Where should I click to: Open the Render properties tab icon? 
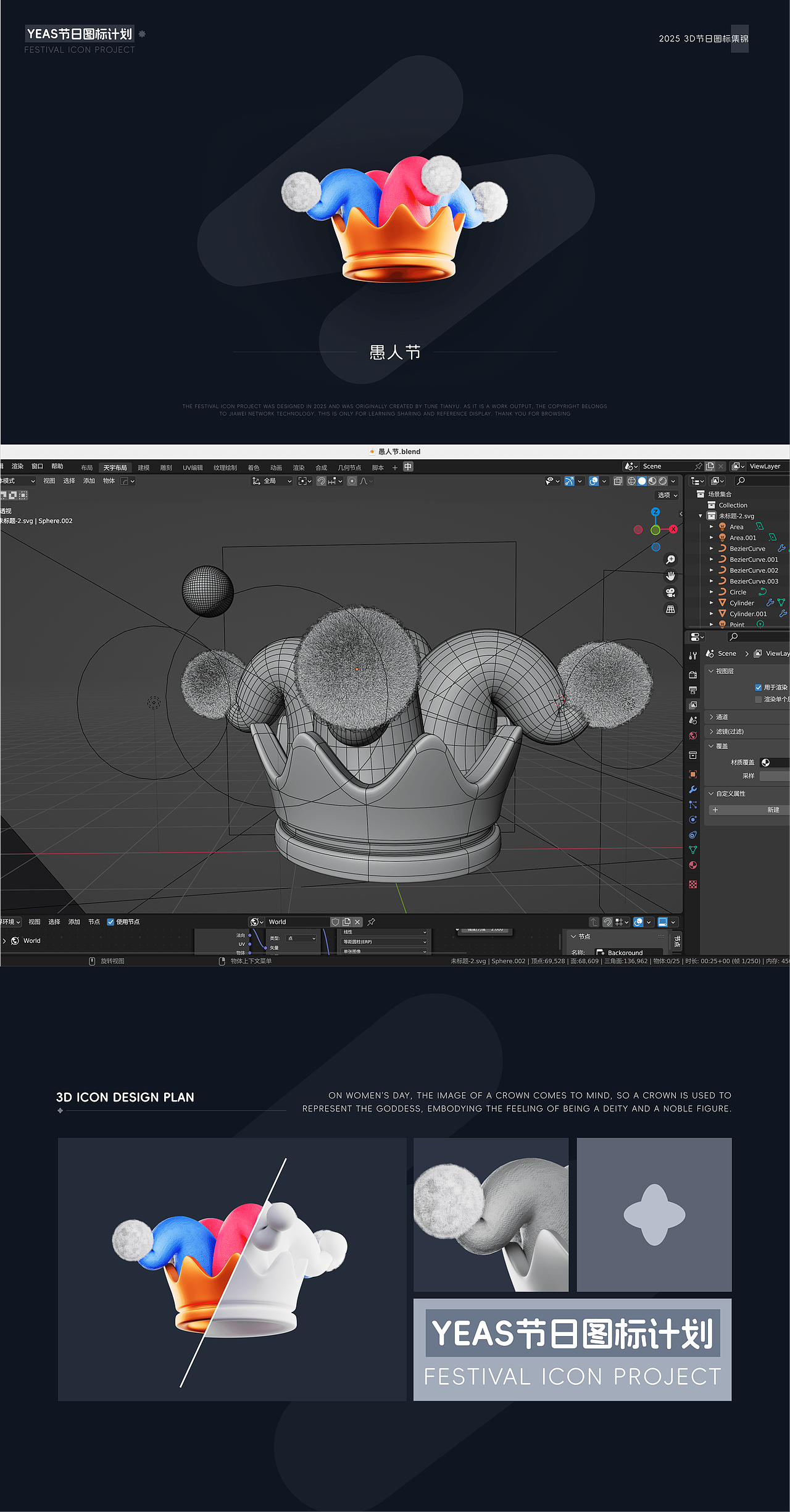pyautogui.click(x=693, y=675)
